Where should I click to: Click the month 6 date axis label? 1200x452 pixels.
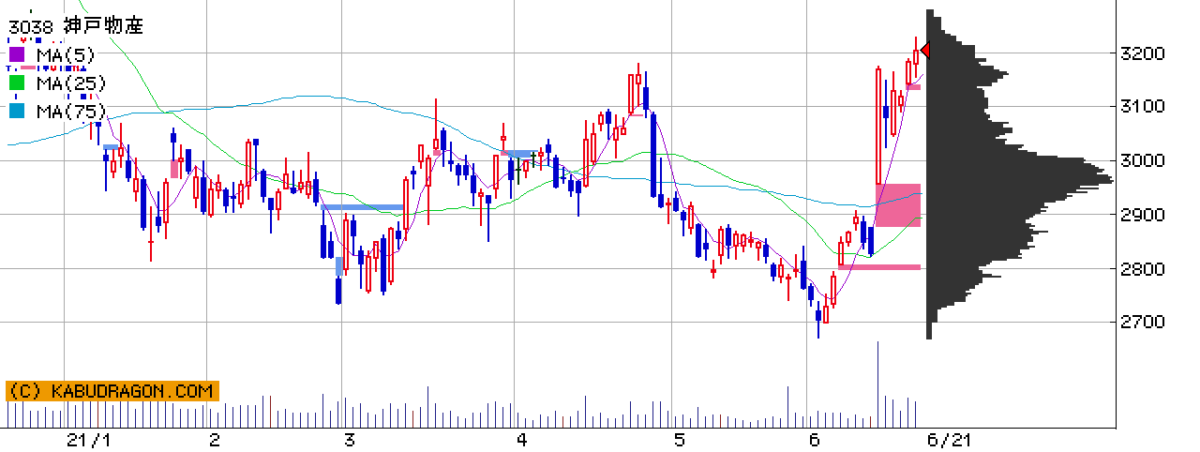(813, 439)
